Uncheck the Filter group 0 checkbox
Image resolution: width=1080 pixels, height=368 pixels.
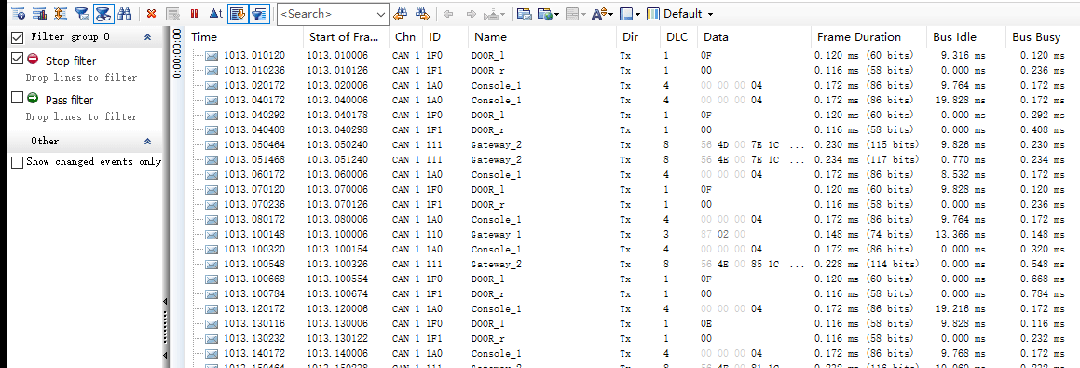pyautogui.click(x=18, y=37)
